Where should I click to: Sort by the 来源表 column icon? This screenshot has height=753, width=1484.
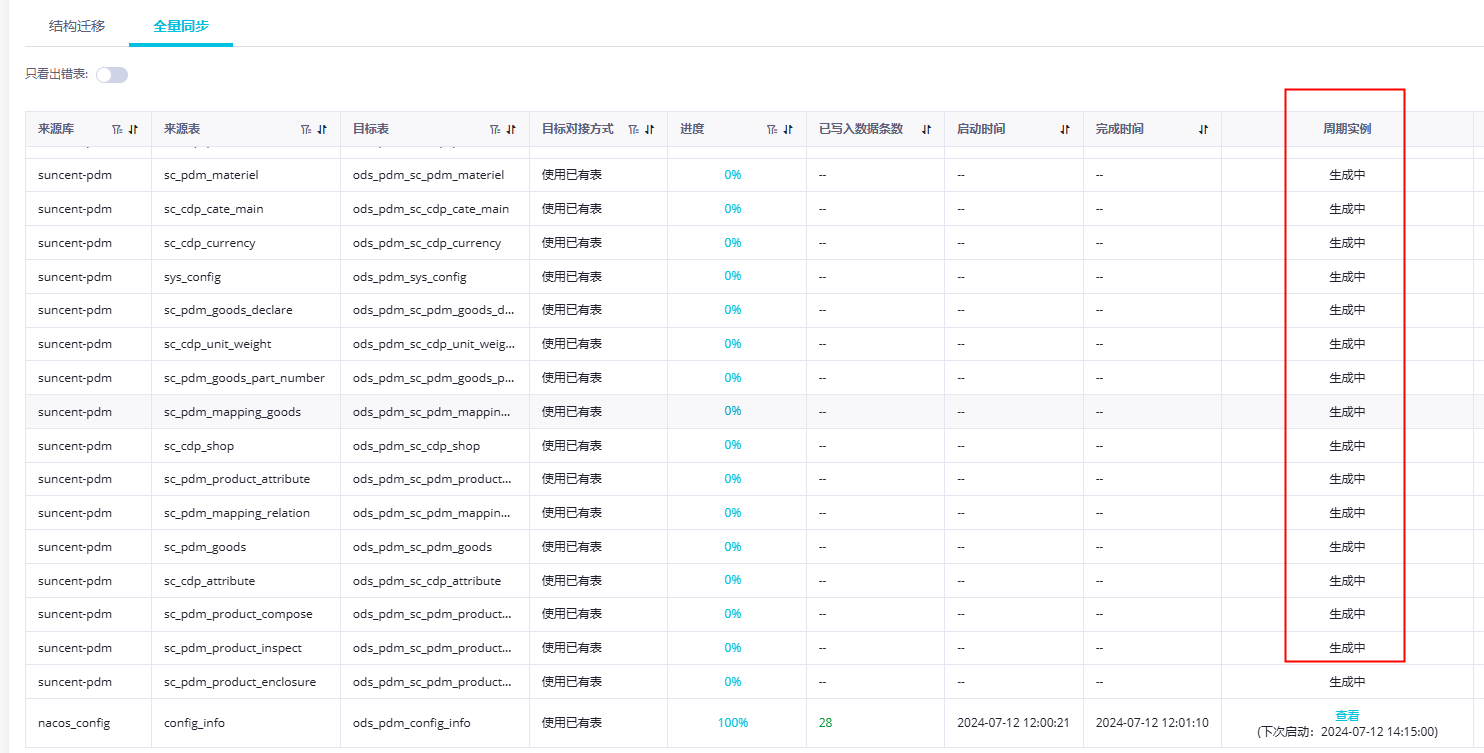point(322,129)
